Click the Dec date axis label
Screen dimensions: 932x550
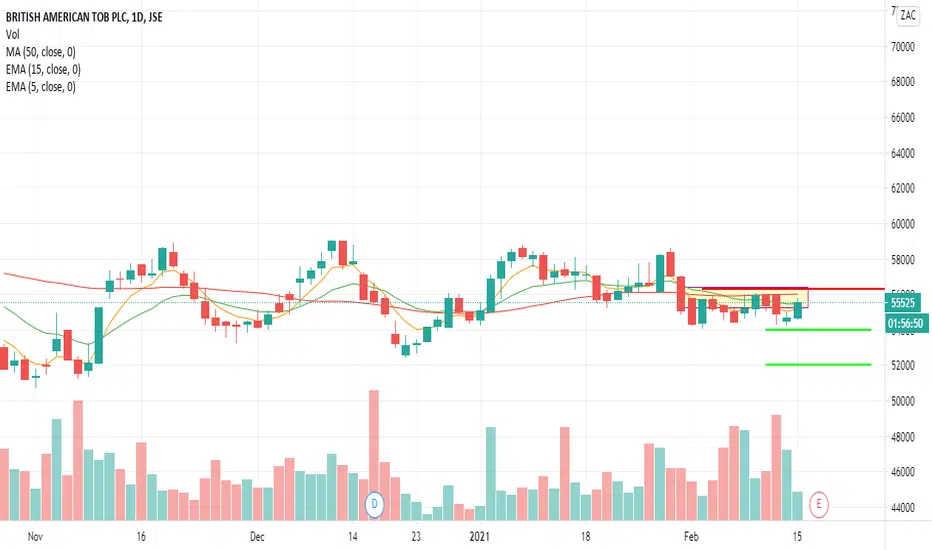pyautogui.click(x=257, y=536)
